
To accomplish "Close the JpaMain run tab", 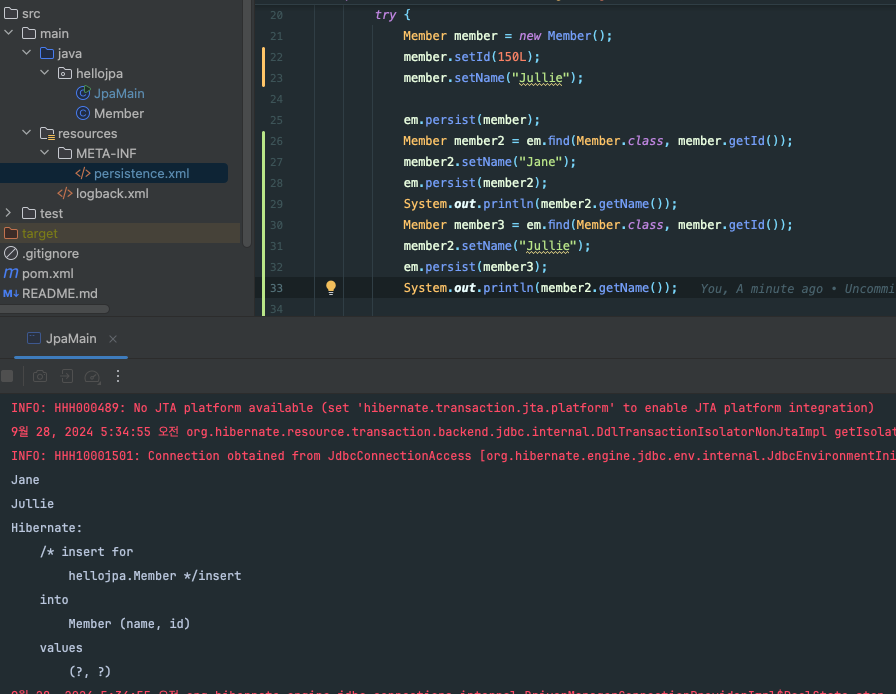I will click(x=113, y=339).
